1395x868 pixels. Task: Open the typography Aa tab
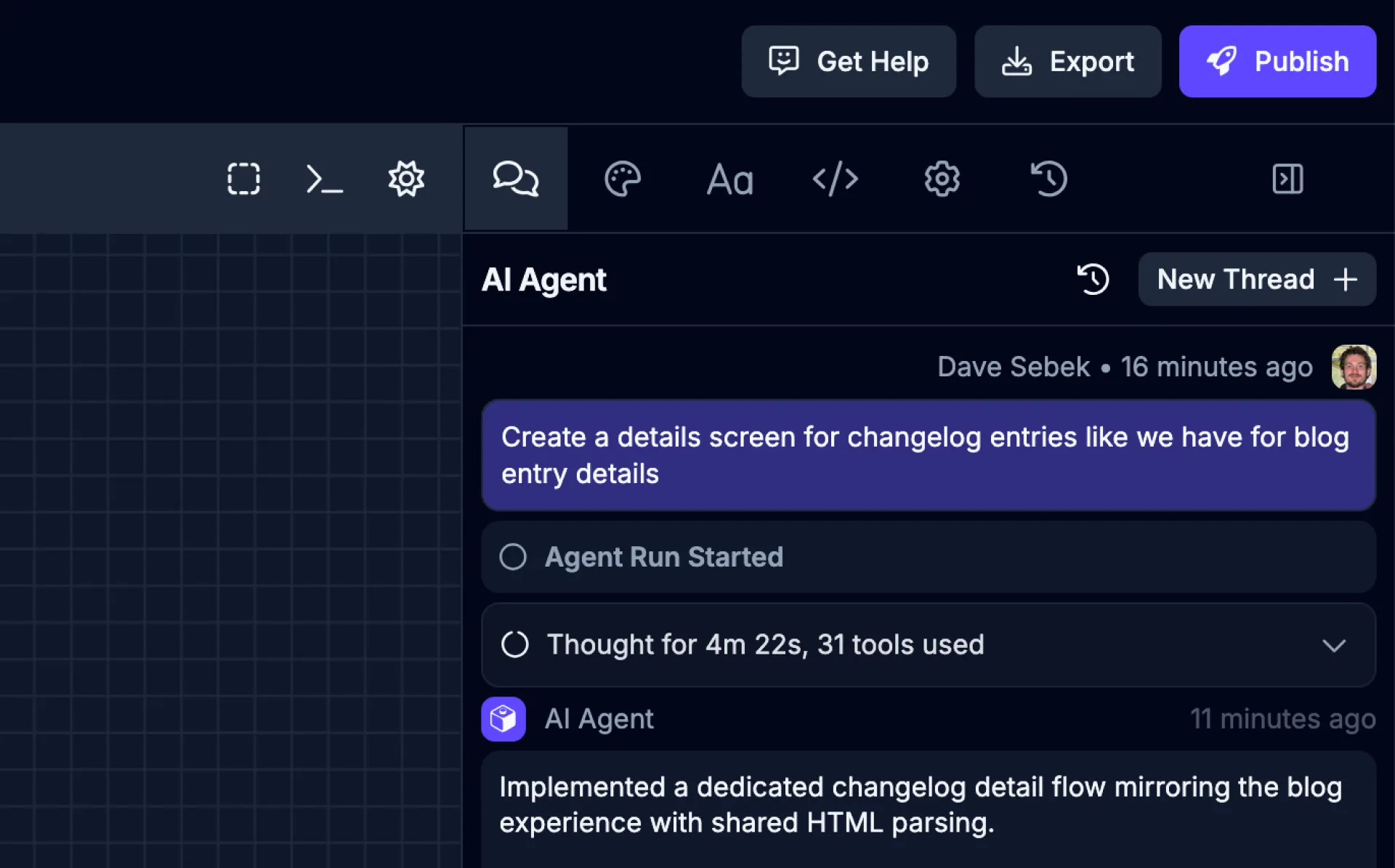(729, 179)
